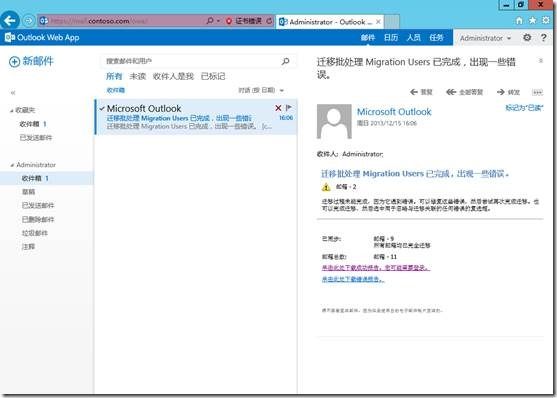Switch to the 邮件 navigation tab
The image size is (557, 398).
pos(368,38)
